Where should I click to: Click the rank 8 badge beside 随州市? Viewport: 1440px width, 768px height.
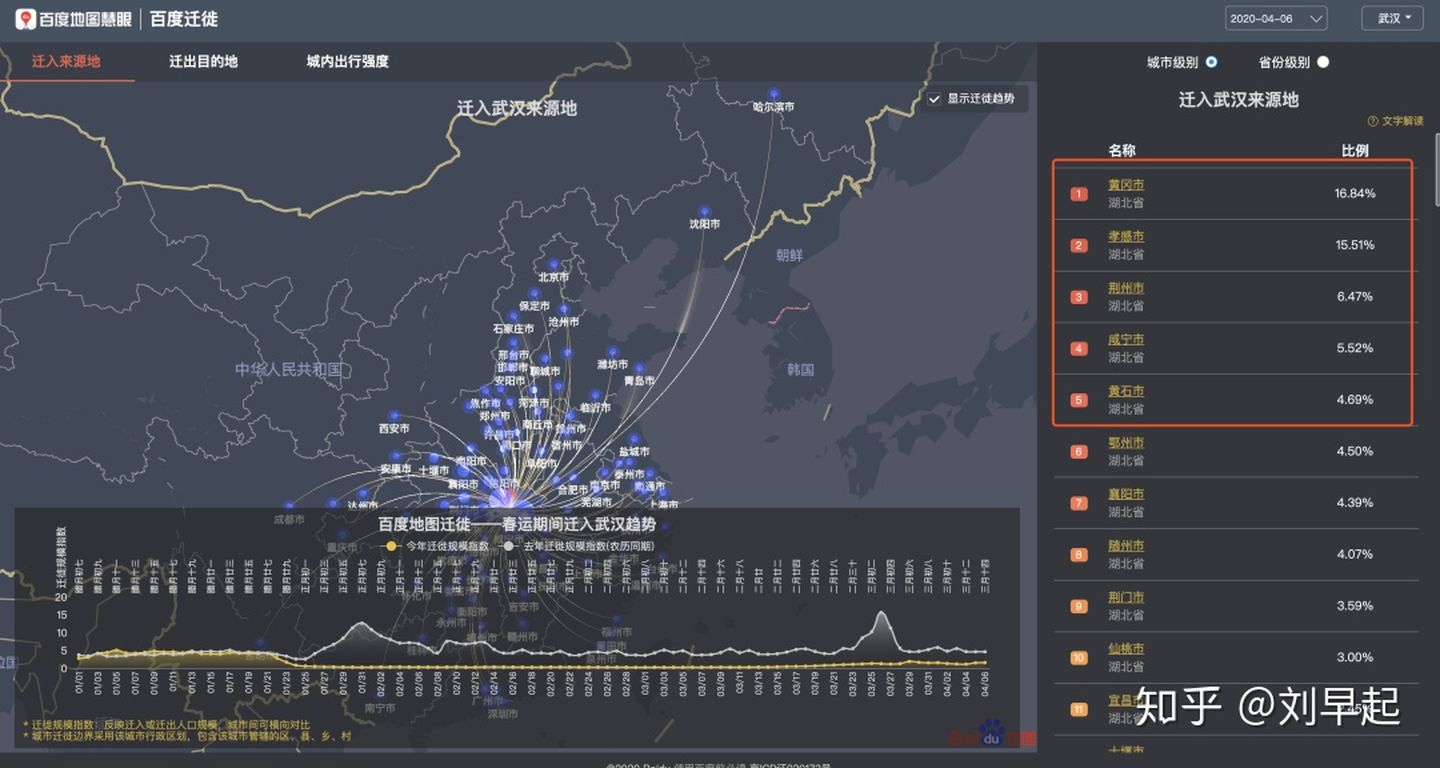pos(1079,555)
